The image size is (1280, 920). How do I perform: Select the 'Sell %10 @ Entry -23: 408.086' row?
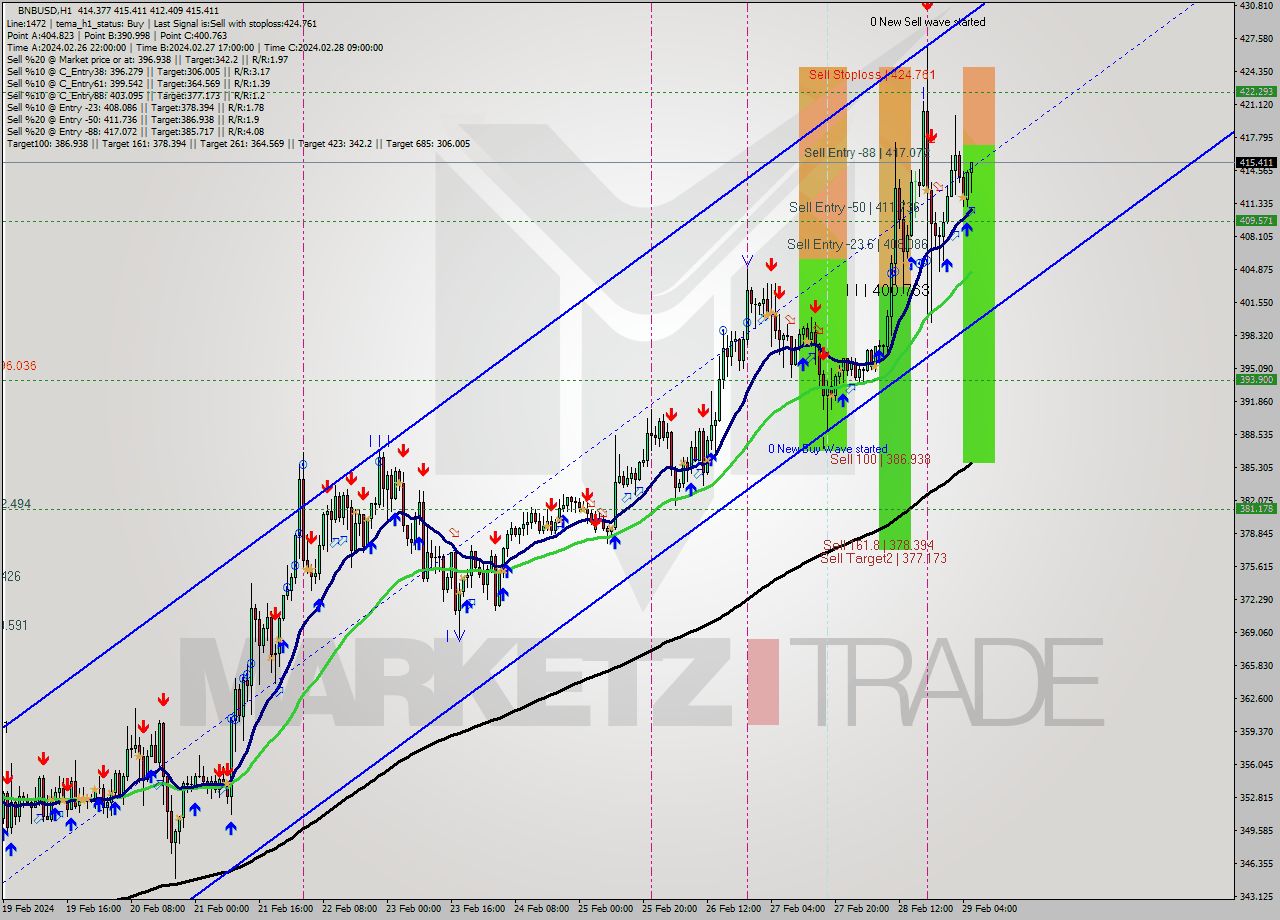click(x=135, y=107)
